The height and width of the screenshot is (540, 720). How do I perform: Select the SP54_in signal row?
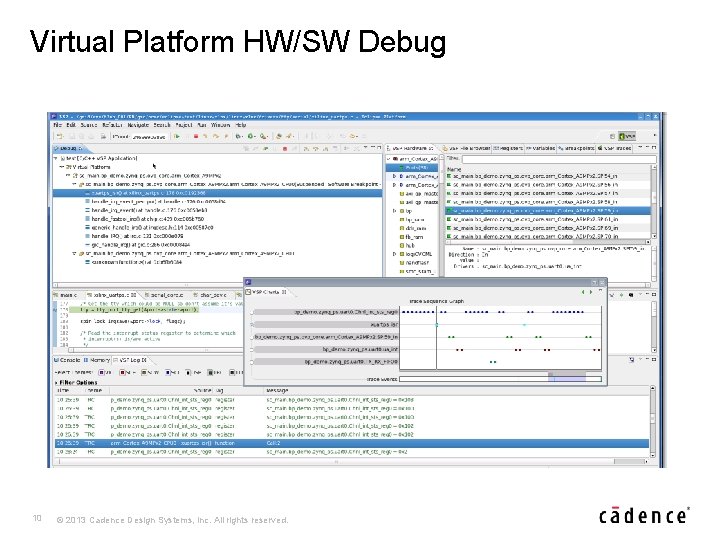(x=548, y=176)
